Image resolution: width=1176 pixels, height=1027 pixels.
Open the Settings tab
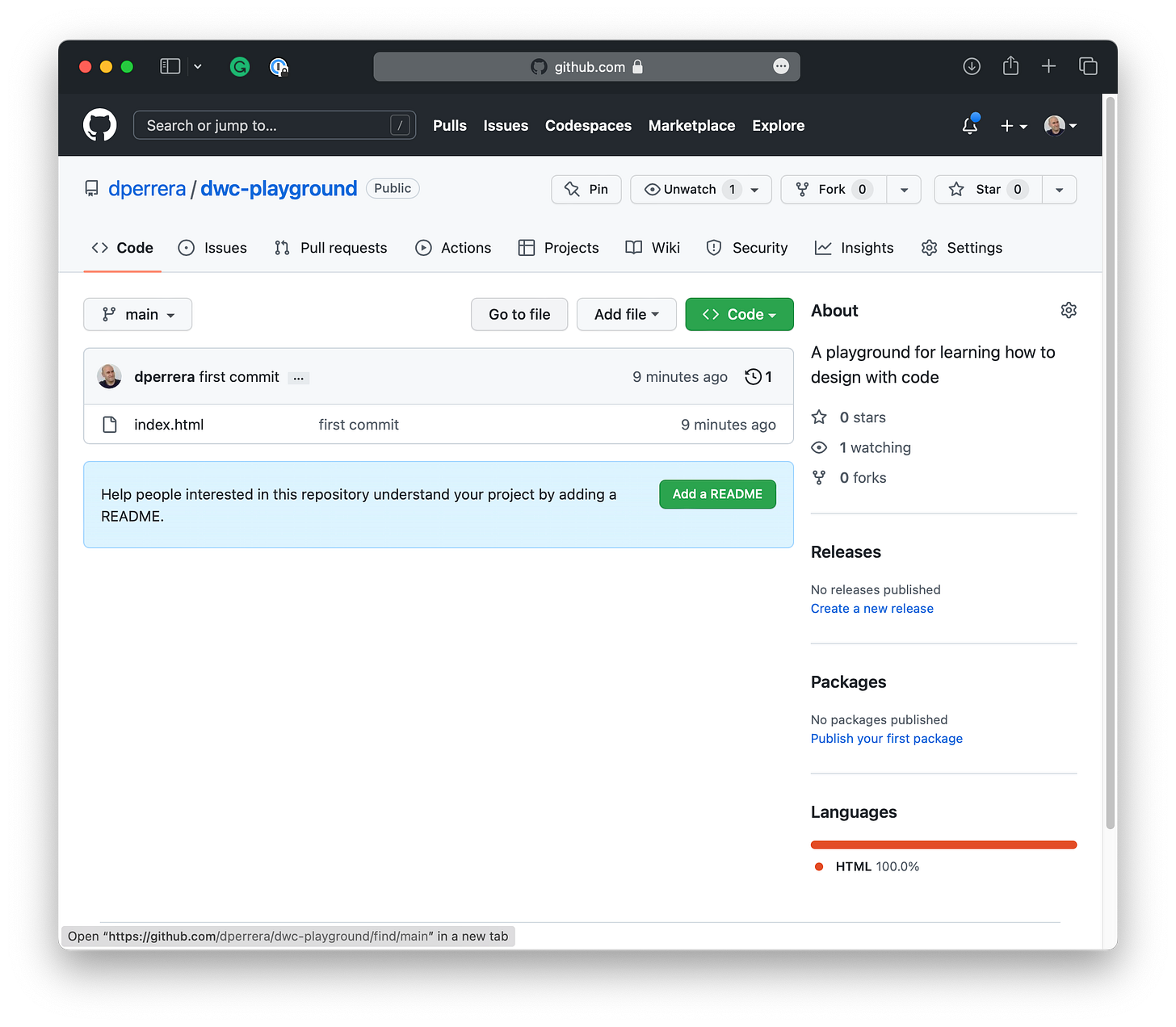(962, 248)
